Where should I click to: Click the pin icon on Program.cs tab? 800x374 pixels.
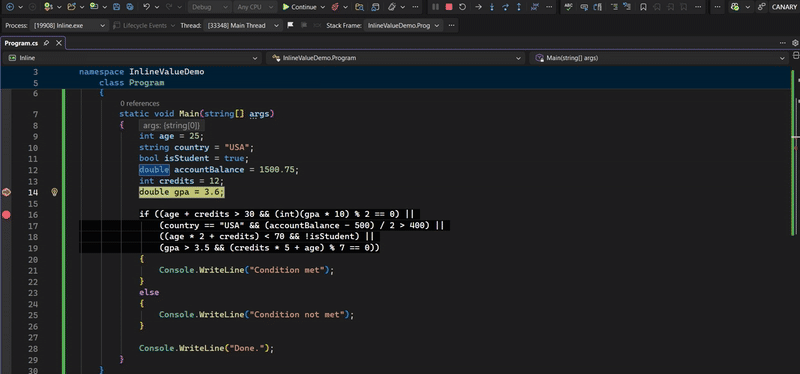[x=46, y=43]
